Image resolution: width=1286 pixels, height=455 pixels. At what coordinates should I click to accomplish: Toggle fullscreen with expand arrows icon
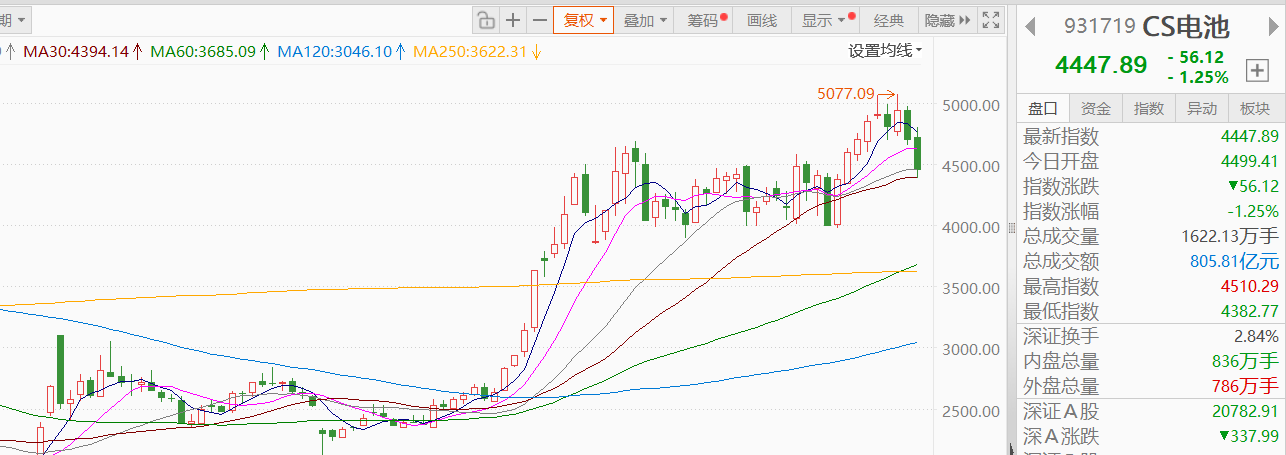point(991,20)
